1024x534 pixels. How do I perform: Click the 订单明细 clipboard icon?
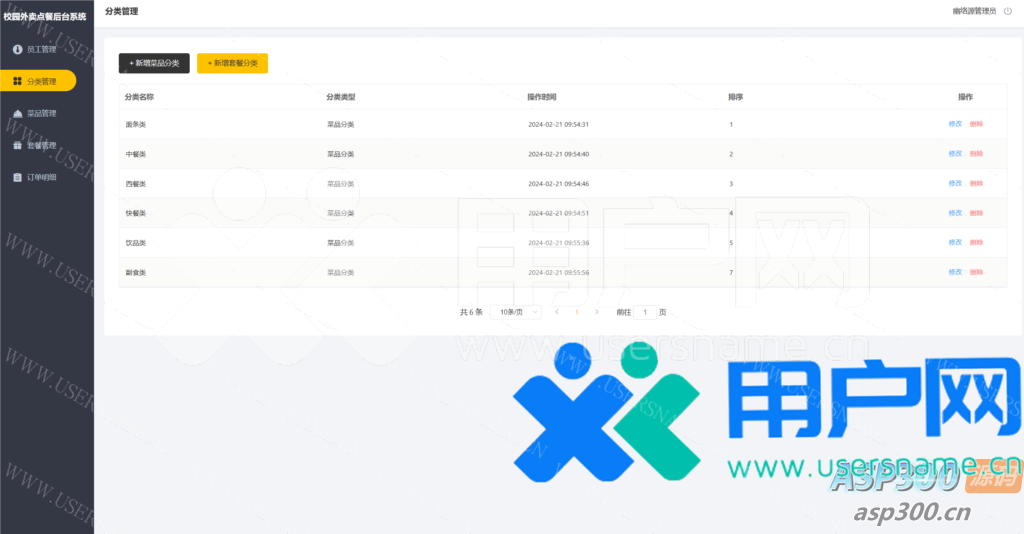click(x=17, y=177)
